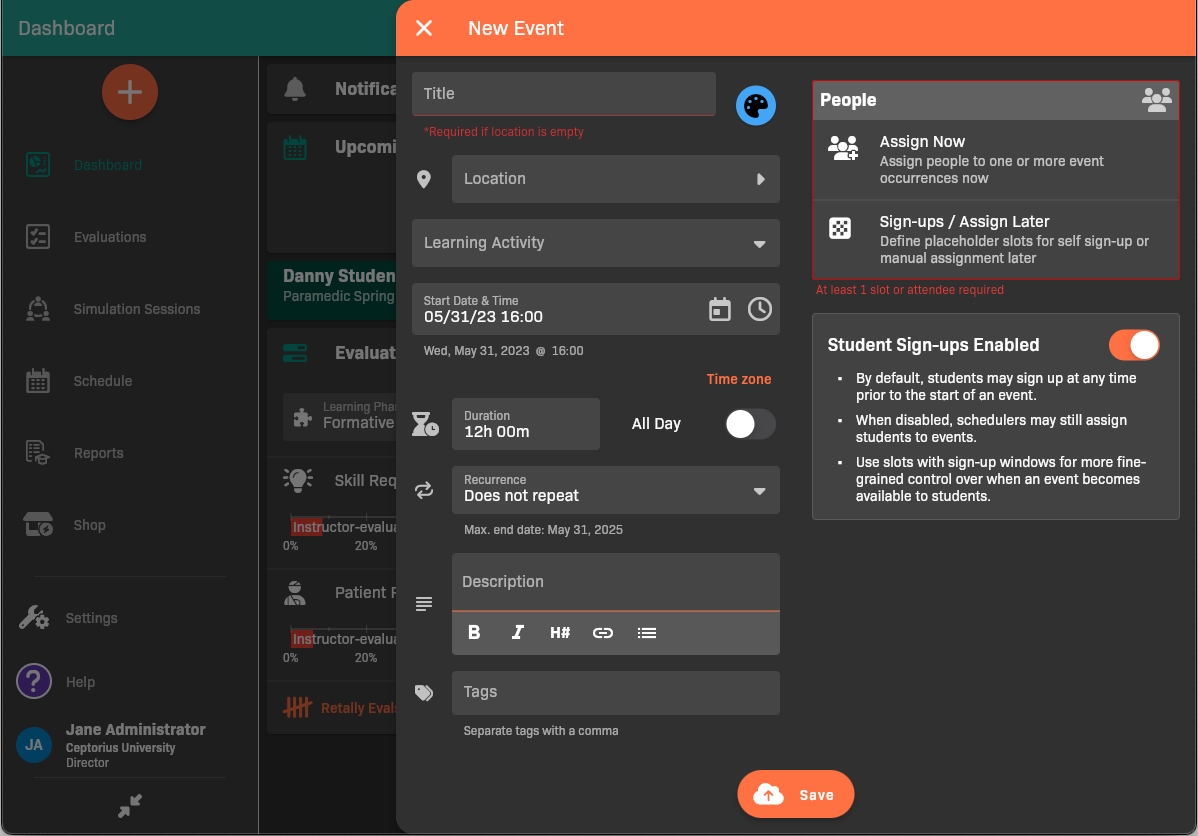Image resolution: width=1198 pixels, height=836 pixels.
Task: Collapse sidebar with arrows icon
Action: 130,806
